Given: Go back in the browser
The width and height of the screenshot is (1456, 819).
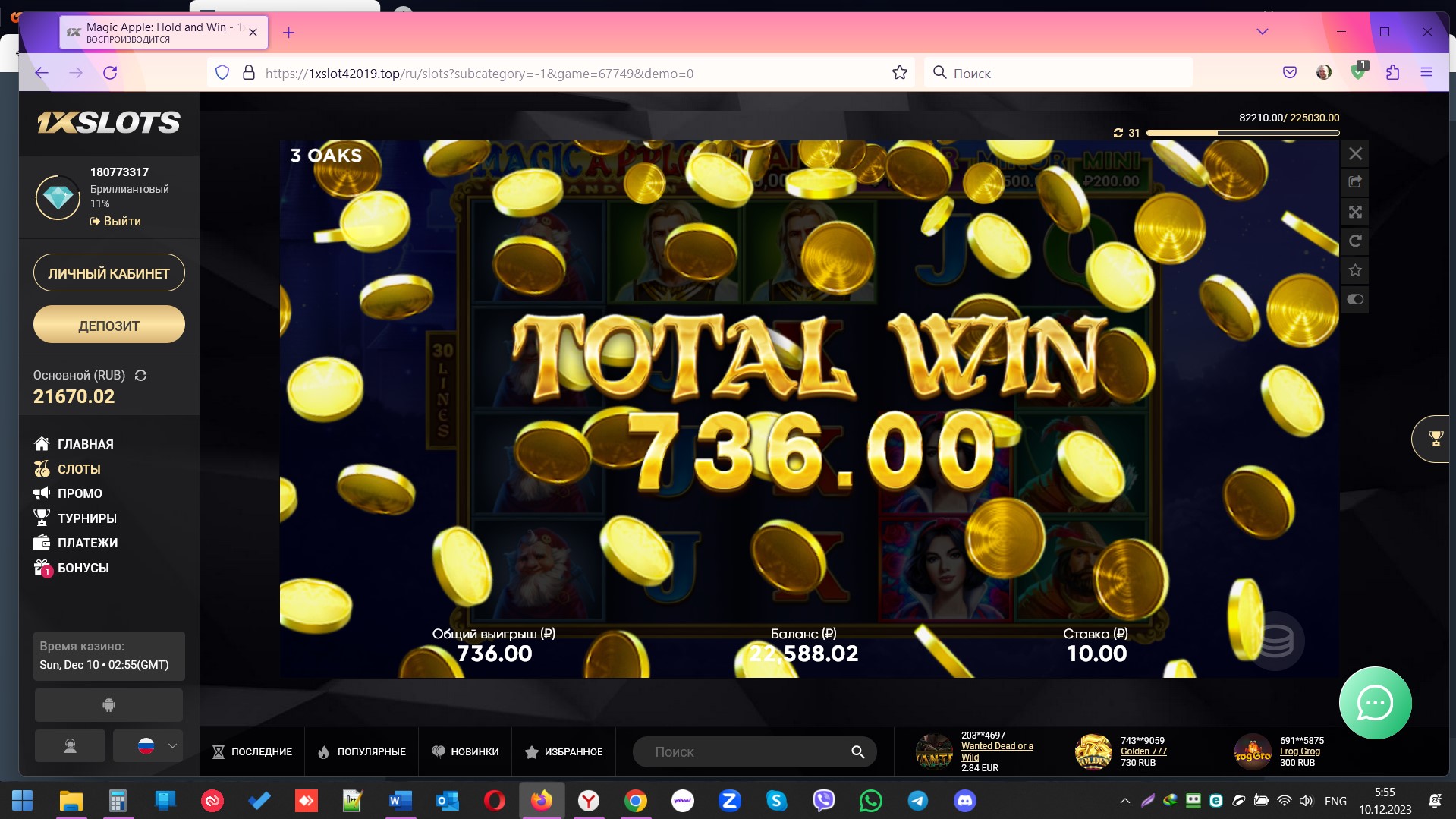Looking at the screenshot, I should click(42, 73).
